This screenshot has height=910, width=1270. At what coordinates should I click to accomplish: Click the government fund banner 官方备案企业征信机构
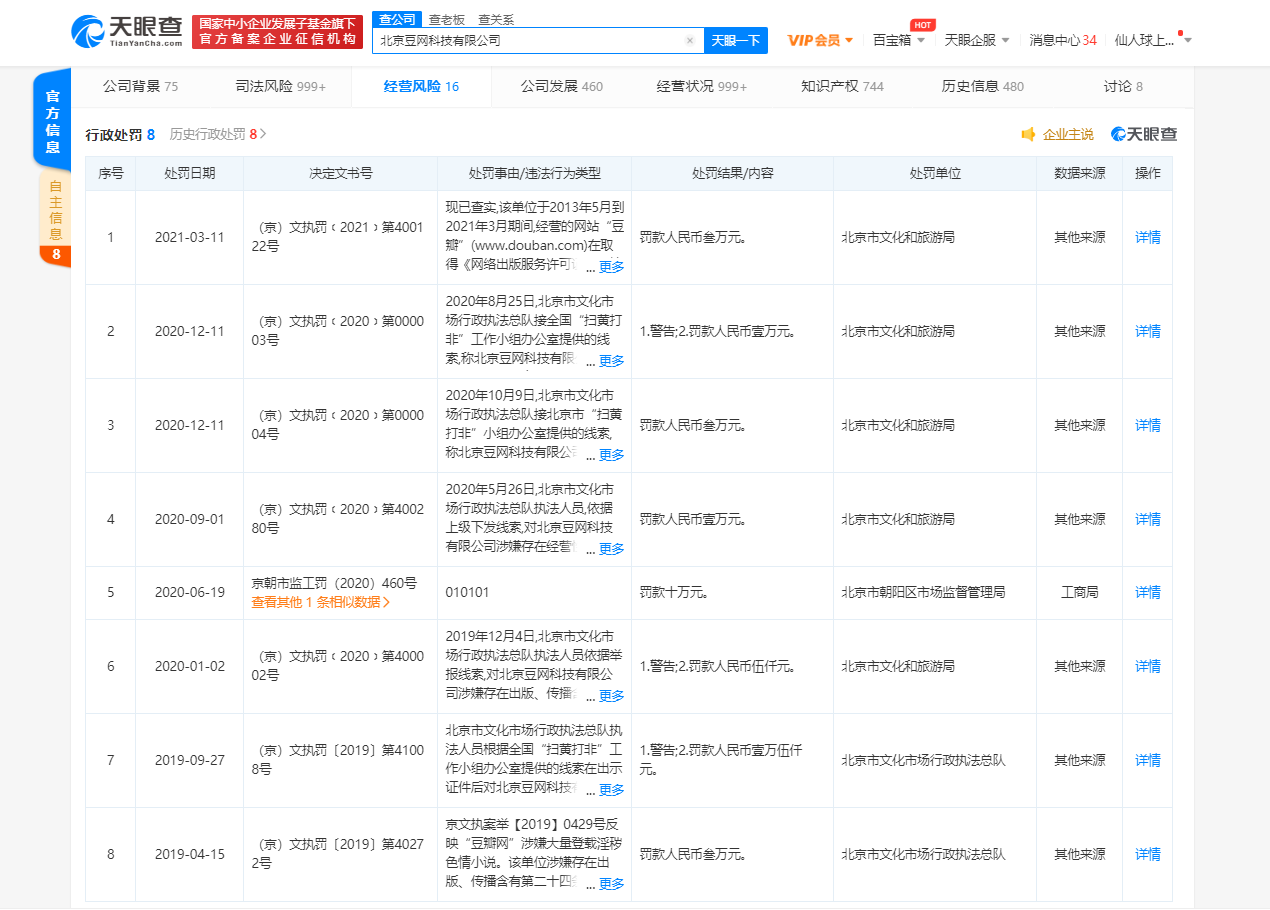point(277,31)
